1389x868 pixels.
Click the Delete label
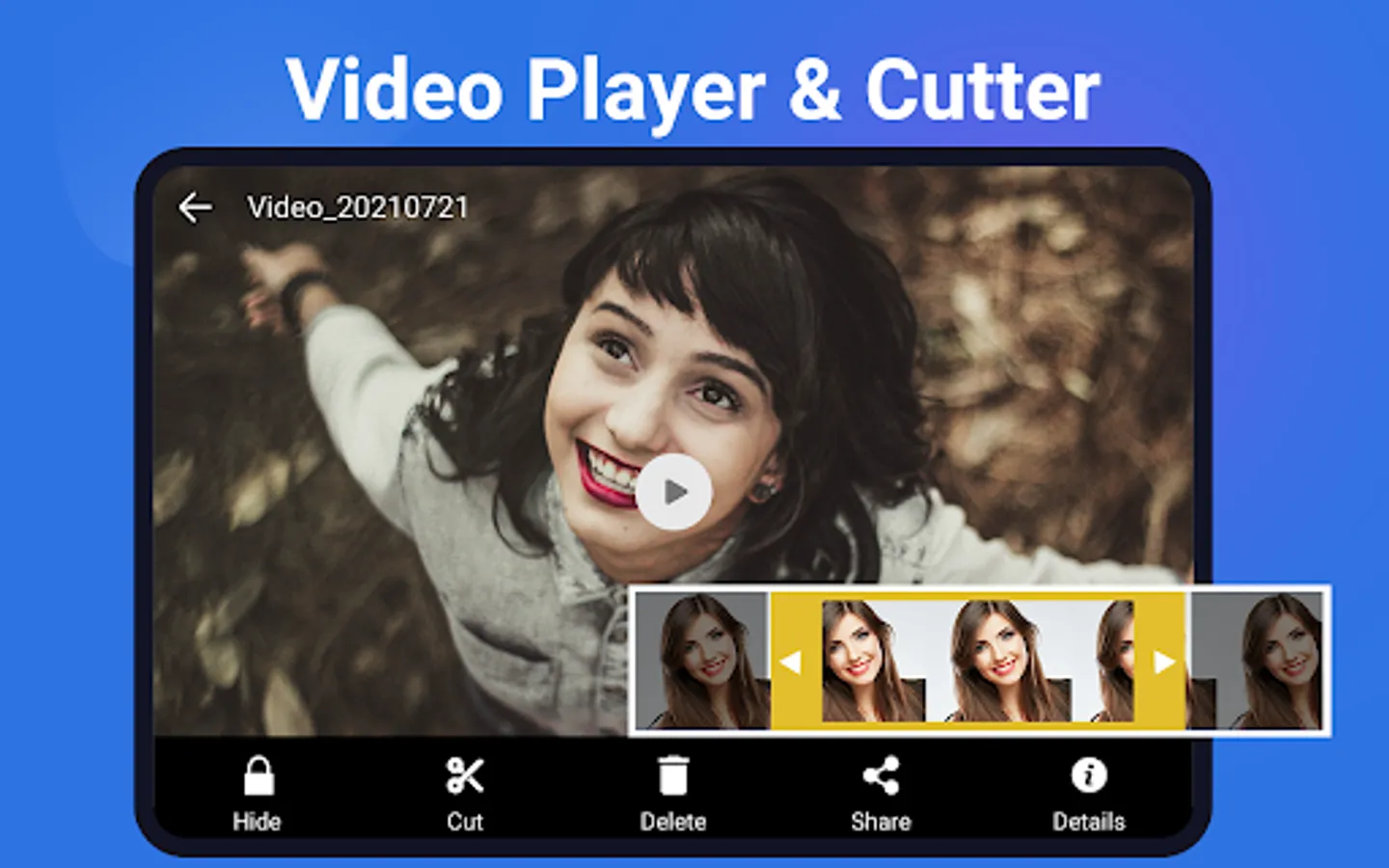[673, 822]
